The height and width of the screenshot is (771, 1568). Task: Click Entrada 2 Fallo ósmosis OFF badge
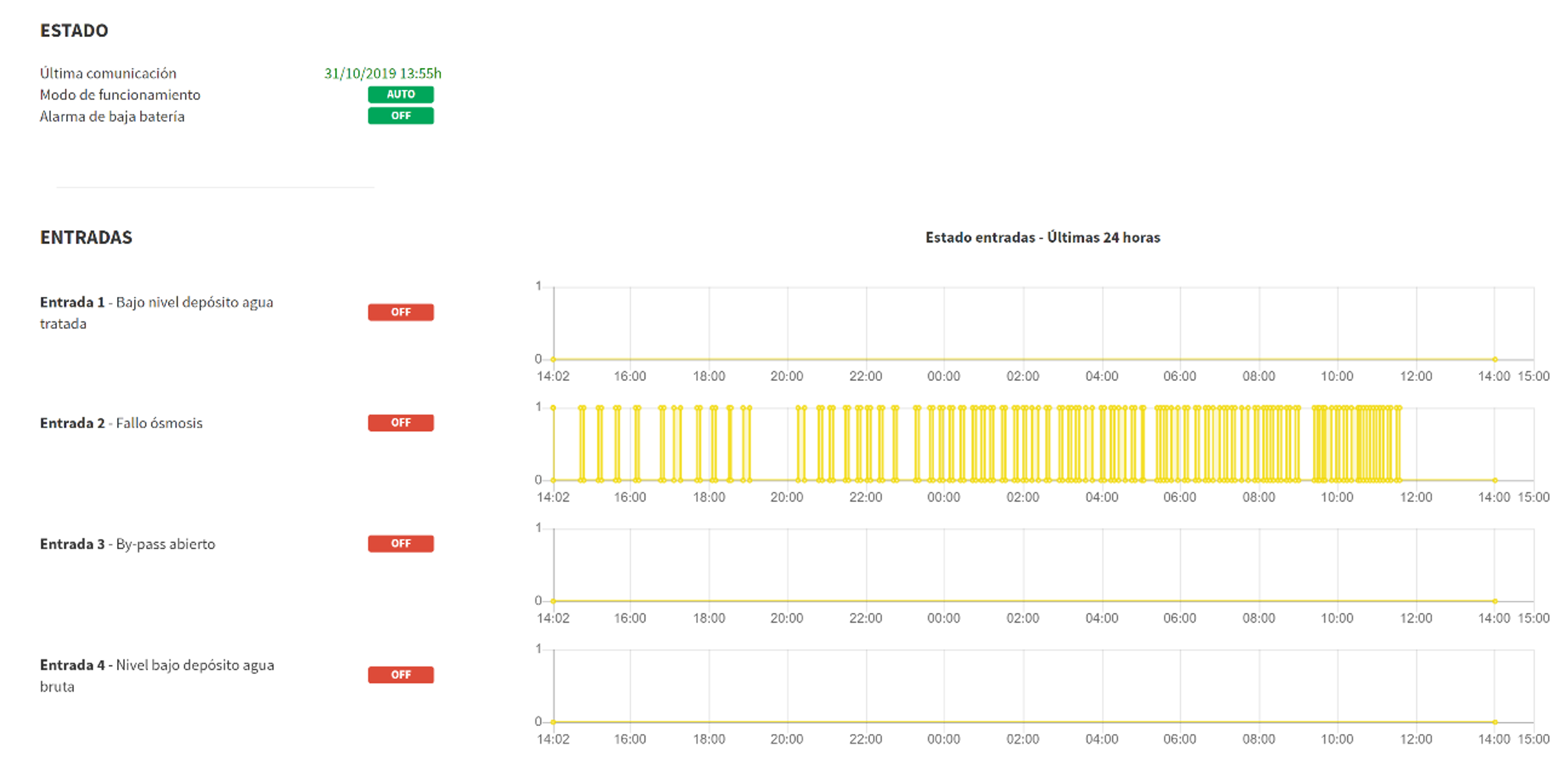click(401, 423)
